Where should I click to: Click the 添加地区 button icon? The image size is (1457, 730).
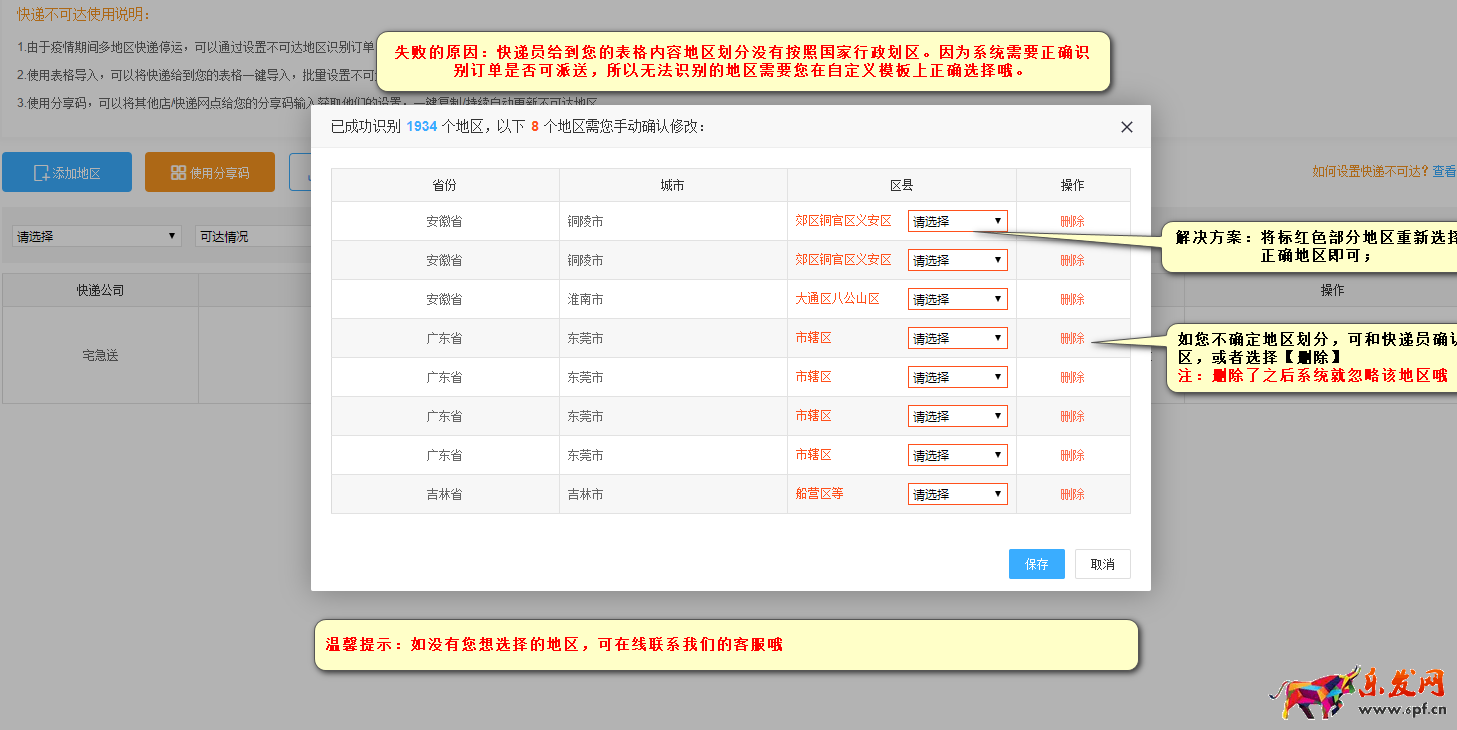(42, 173)
